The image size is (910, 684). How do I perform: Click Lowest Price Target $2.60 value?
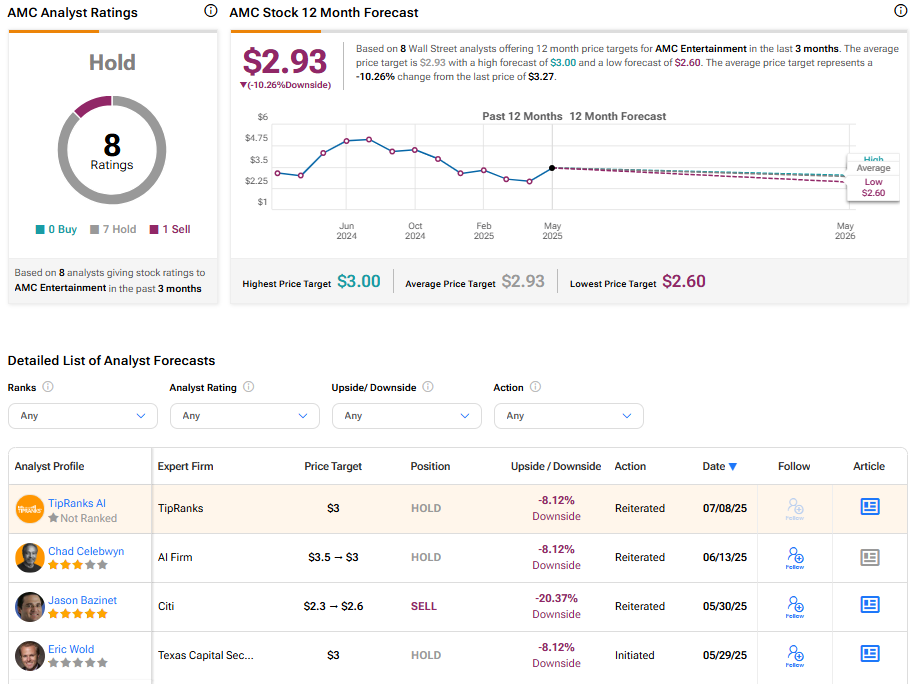pos(684,281)
